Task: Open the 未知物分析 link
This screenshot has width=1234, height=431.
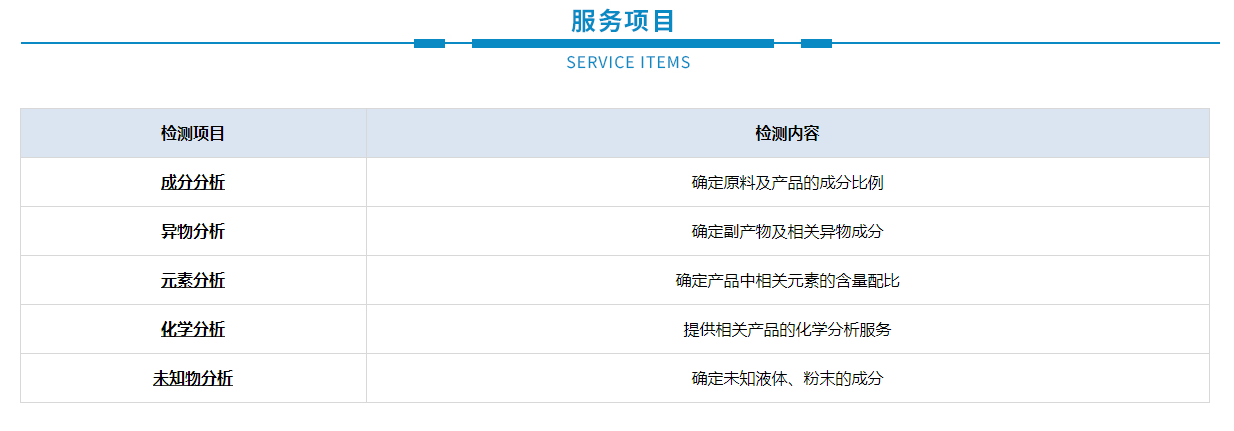Action: (193, 379)
